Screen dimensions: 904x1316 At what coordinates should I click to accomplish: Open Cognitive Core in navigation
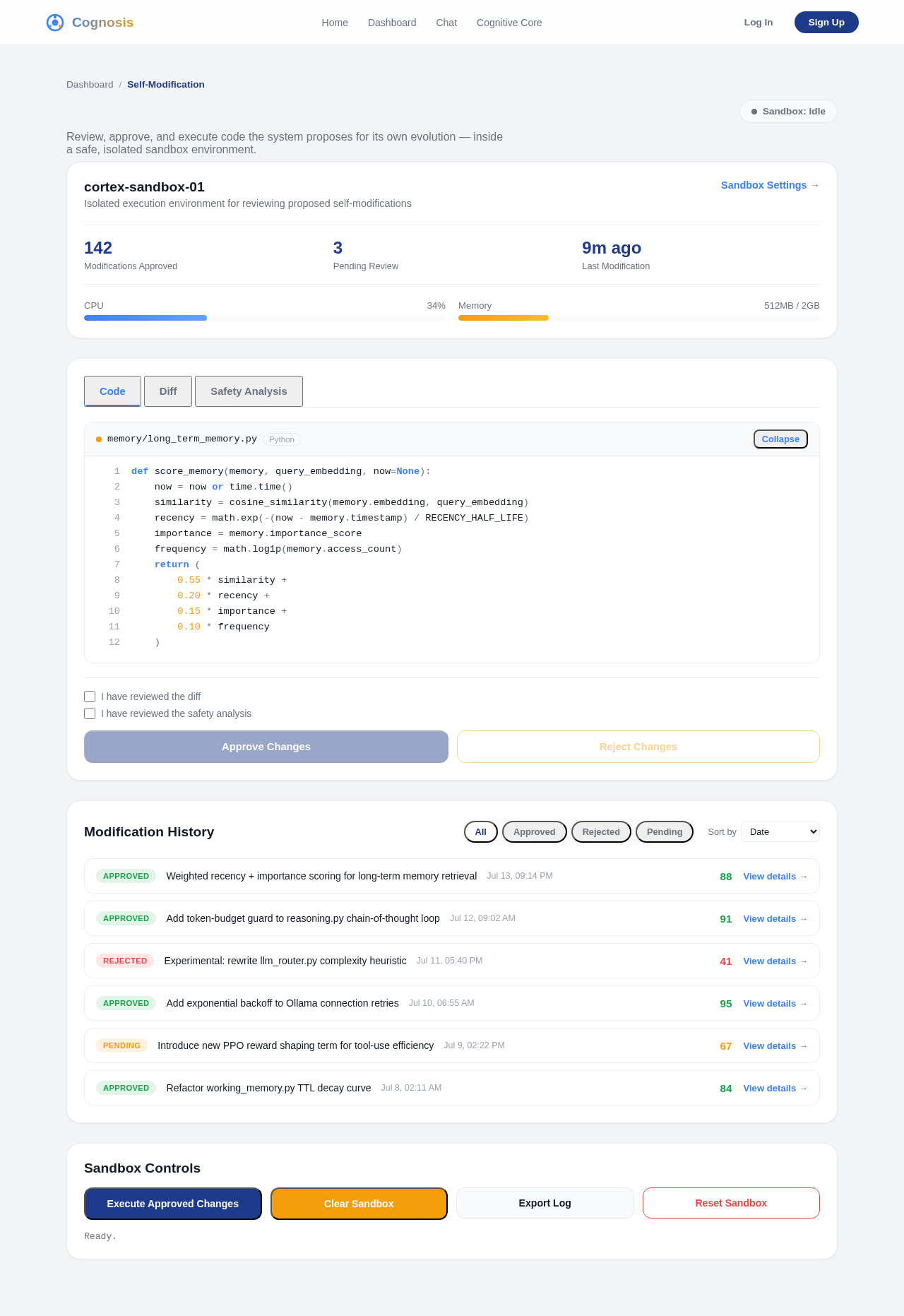click(509, 23)
